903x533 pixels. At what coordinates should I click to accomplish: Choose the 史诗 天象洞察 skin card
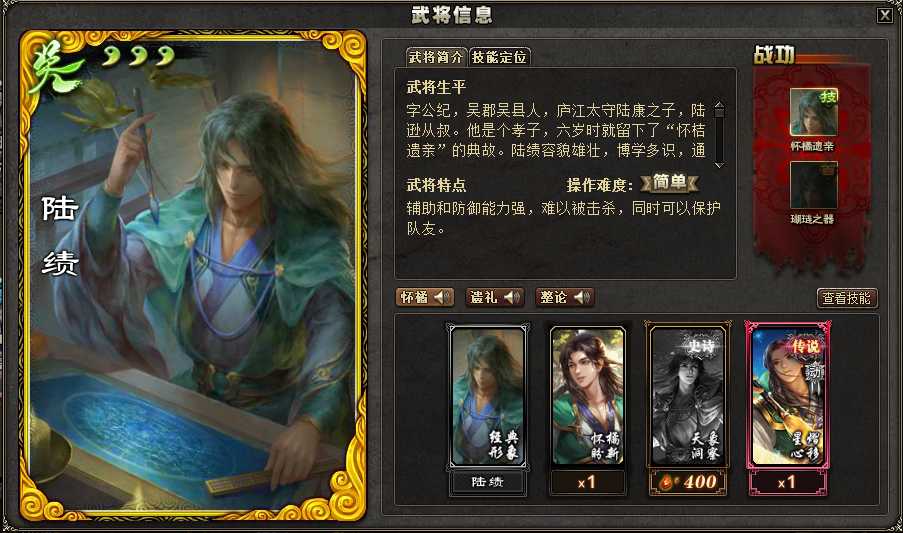coord(687,396)
